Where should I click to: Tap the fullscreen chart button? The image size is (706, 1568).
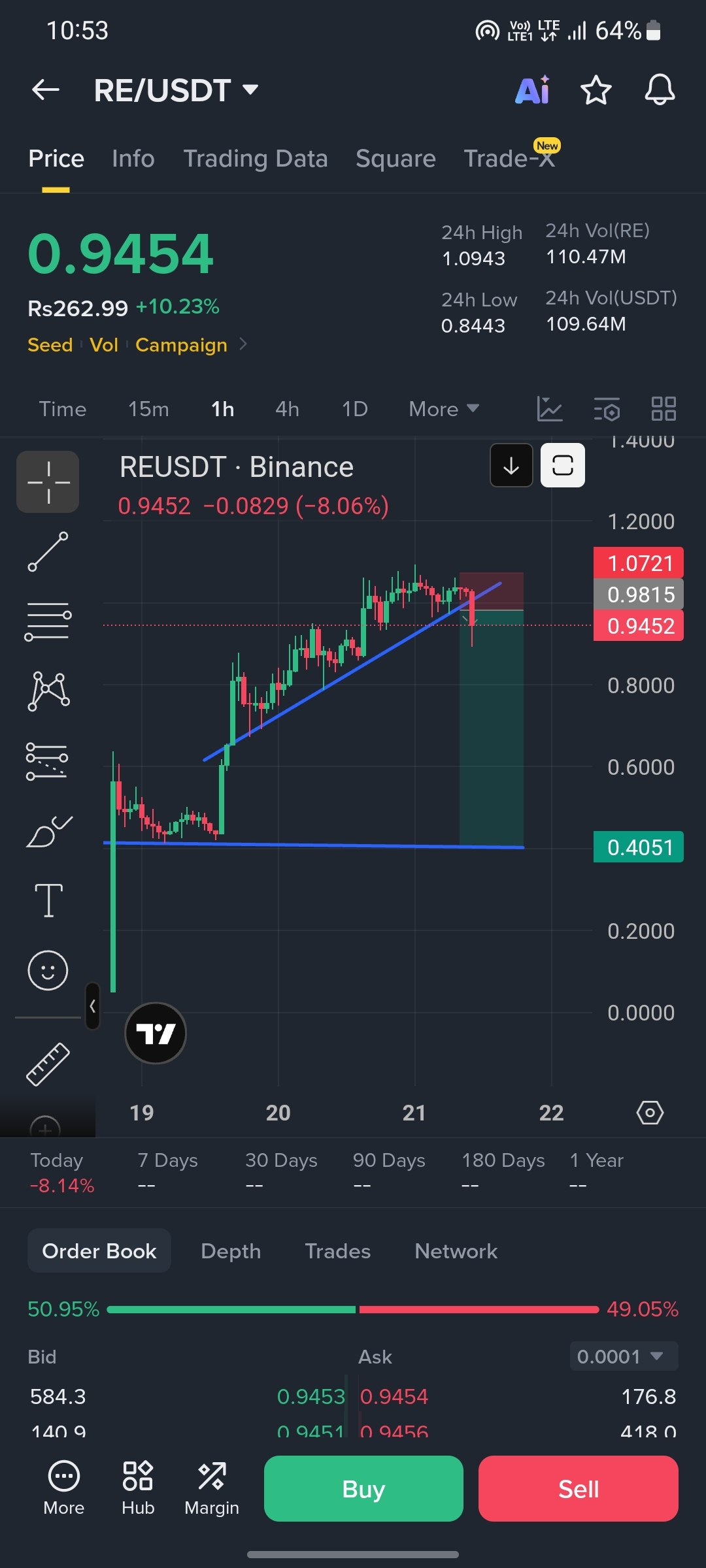tap(563, 465)
